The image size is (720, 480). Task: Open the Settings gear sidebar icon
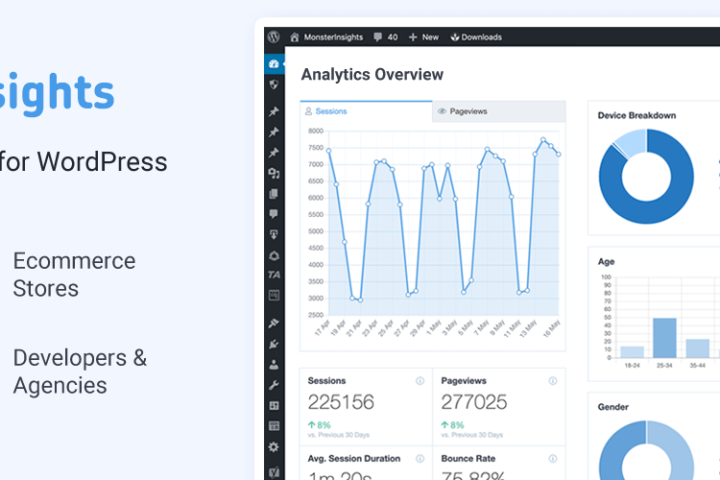tap(274, 447)
